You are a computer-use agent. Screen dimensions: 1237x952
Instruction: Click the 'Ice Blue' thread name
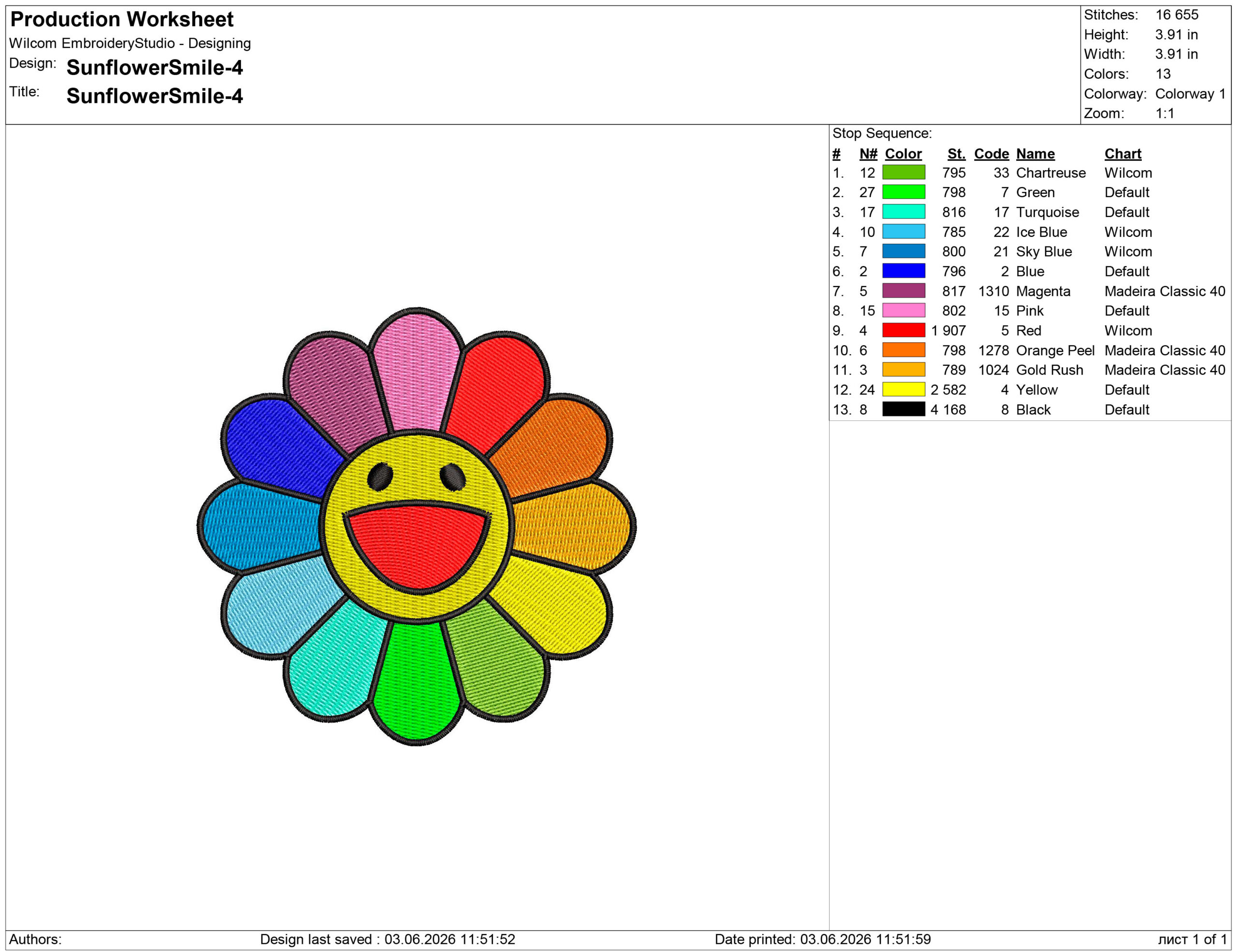click(x=1042, y=232)
